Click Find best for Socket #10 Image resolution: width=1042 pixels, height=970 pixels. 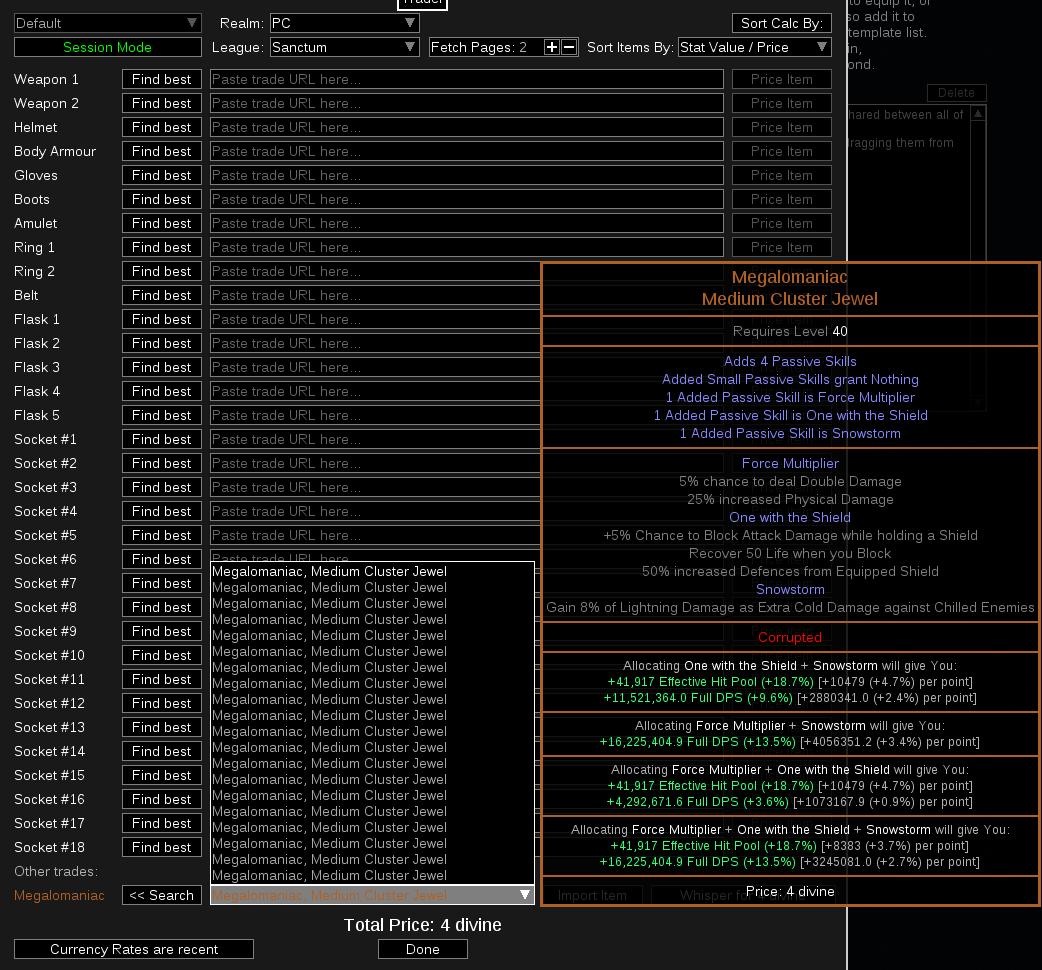(161, 654)
